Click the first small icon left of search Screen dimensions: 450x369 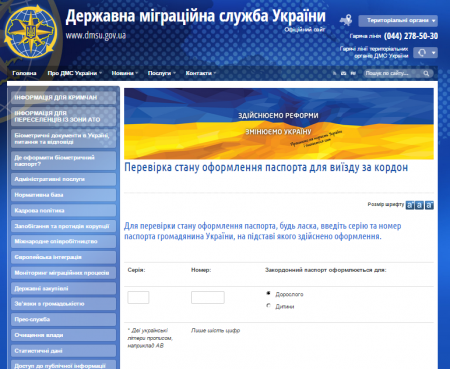[334, 73]
